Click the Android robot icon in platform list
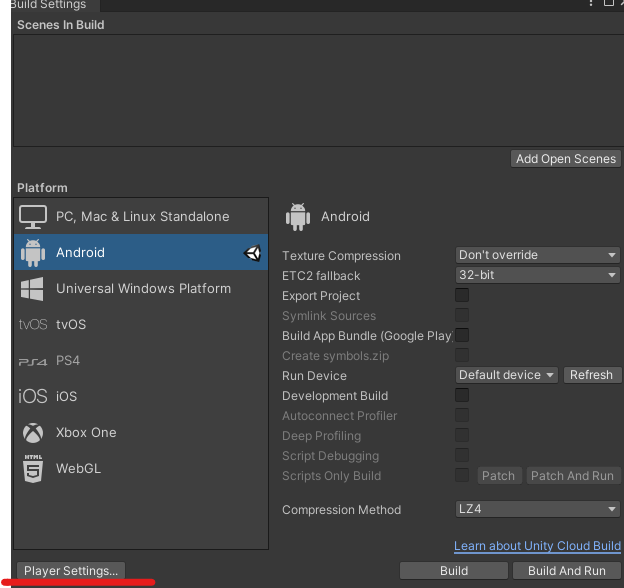The width and height of the screenshot is (624, 588). [33, 253]
